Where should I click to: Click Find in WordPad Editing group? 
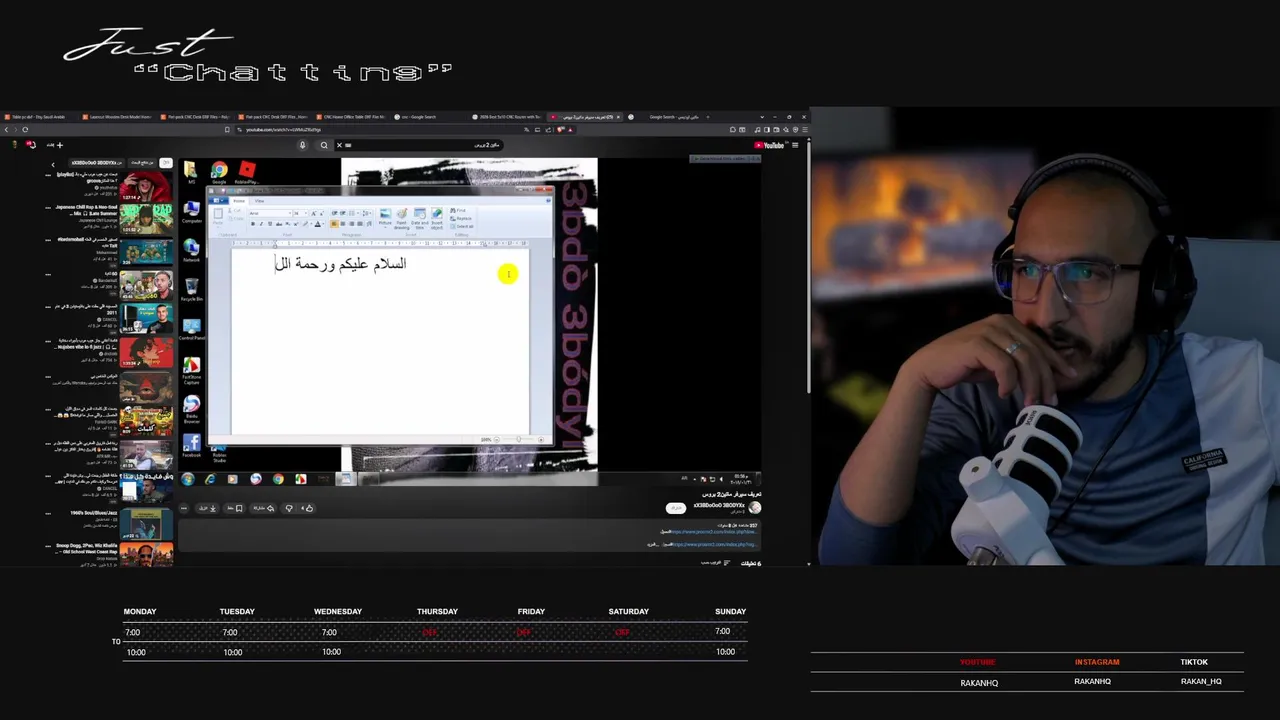coord(458,210)
